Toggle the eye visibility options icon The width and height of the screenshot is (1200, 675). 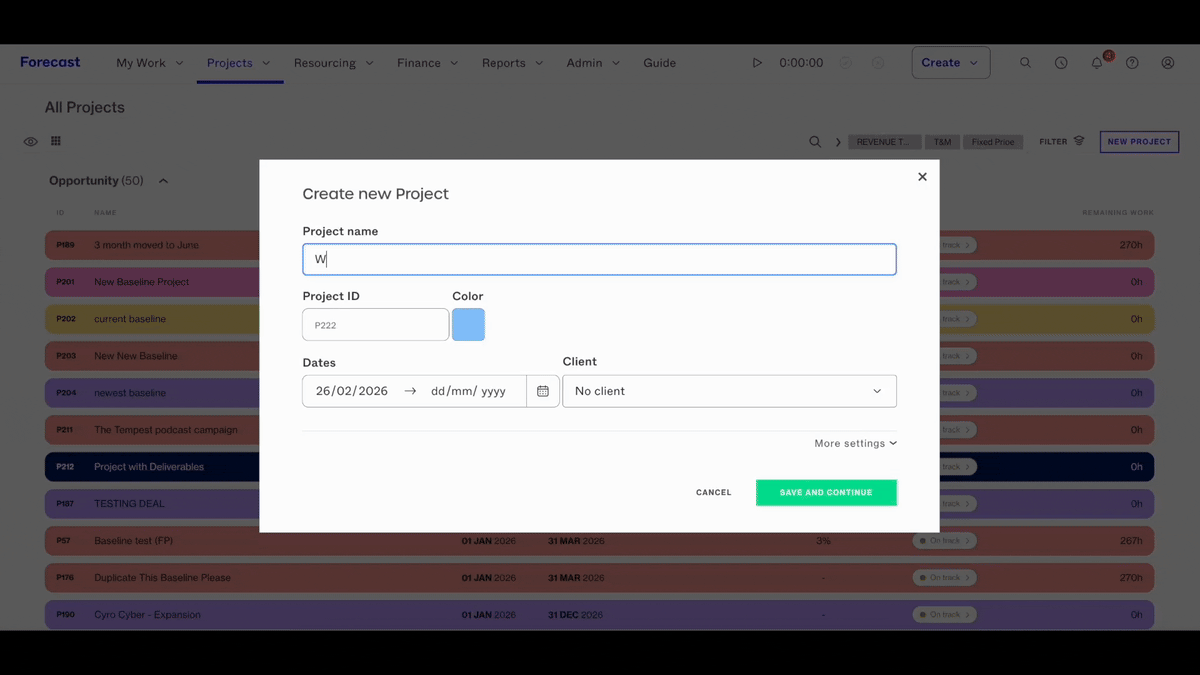31,142
